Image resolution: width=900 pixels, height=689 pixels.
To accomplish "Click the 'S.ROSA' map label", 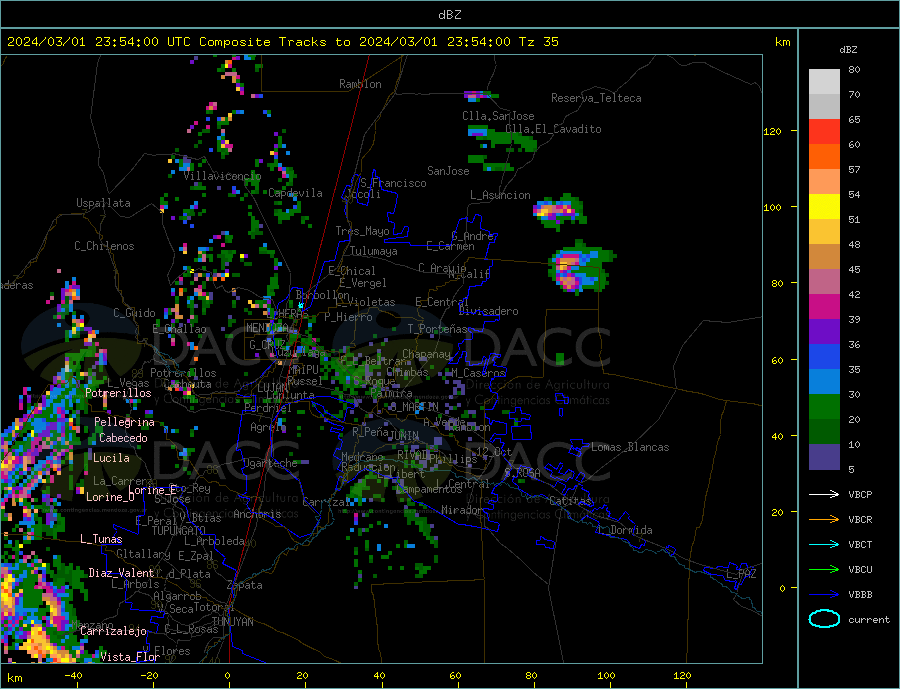I will coord(522,473).
